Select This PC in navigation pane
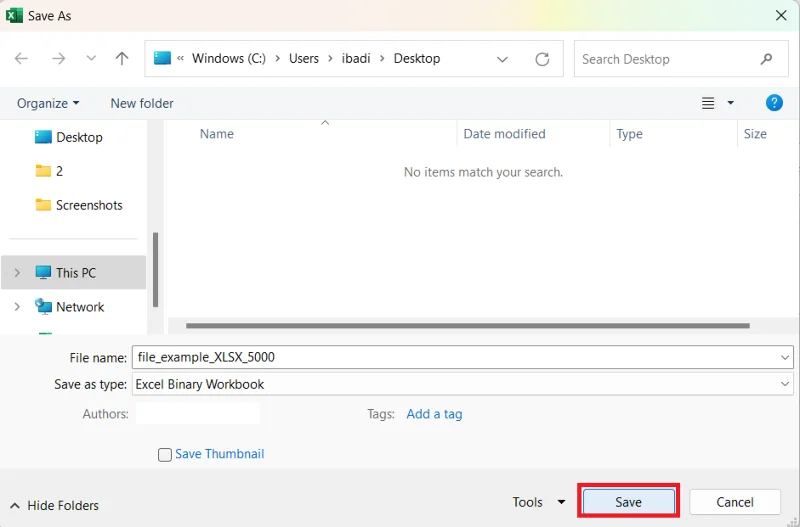Image resolution: width=800 pixels, height=527 pixels. (73, 273)
